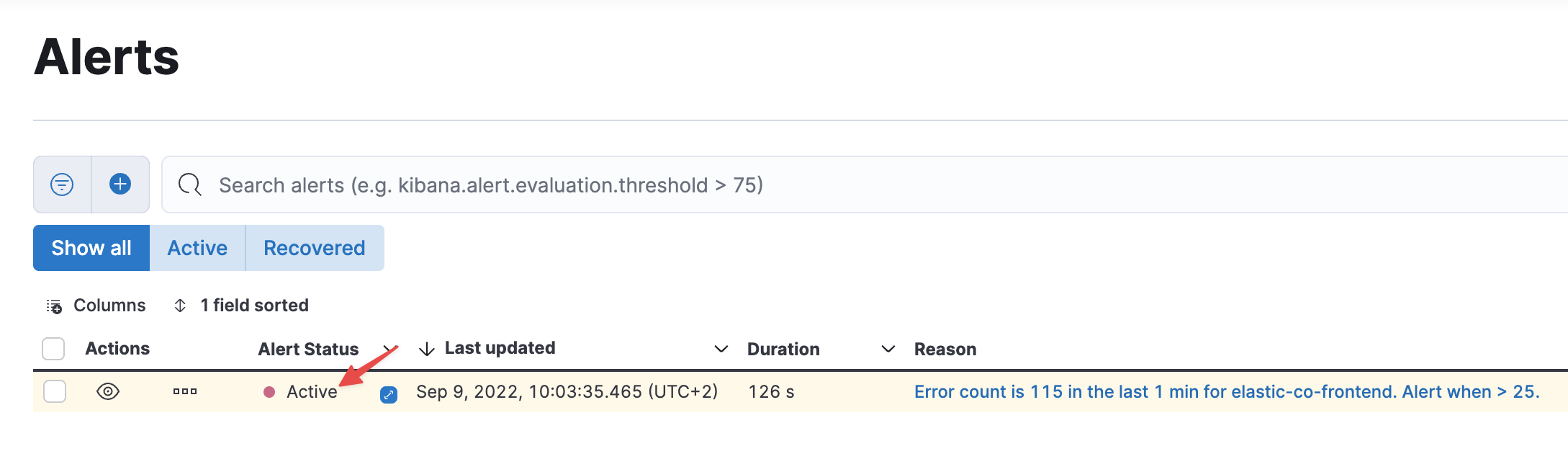Click the red Active status dot
The height and width of the screenshot is (454, 1568).
click(x=269, y=391)
